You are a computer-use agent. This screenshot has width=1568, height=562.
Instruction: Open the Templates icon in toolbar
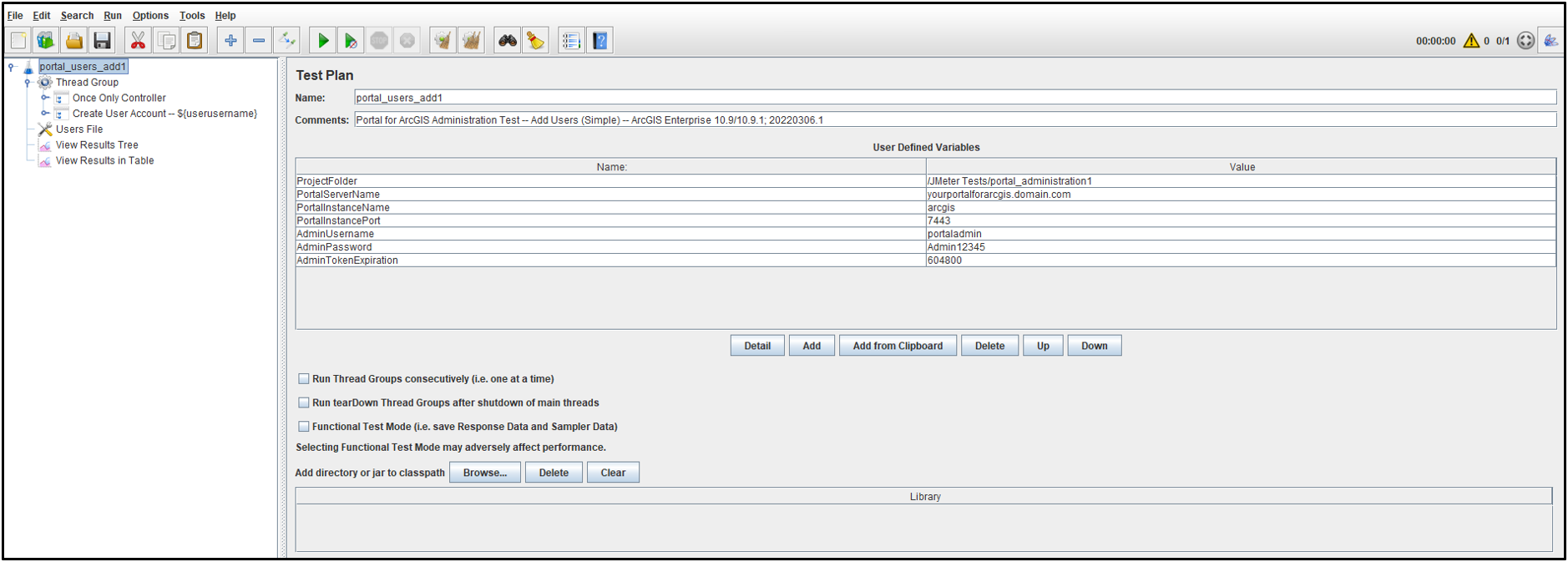click(46, 40)
